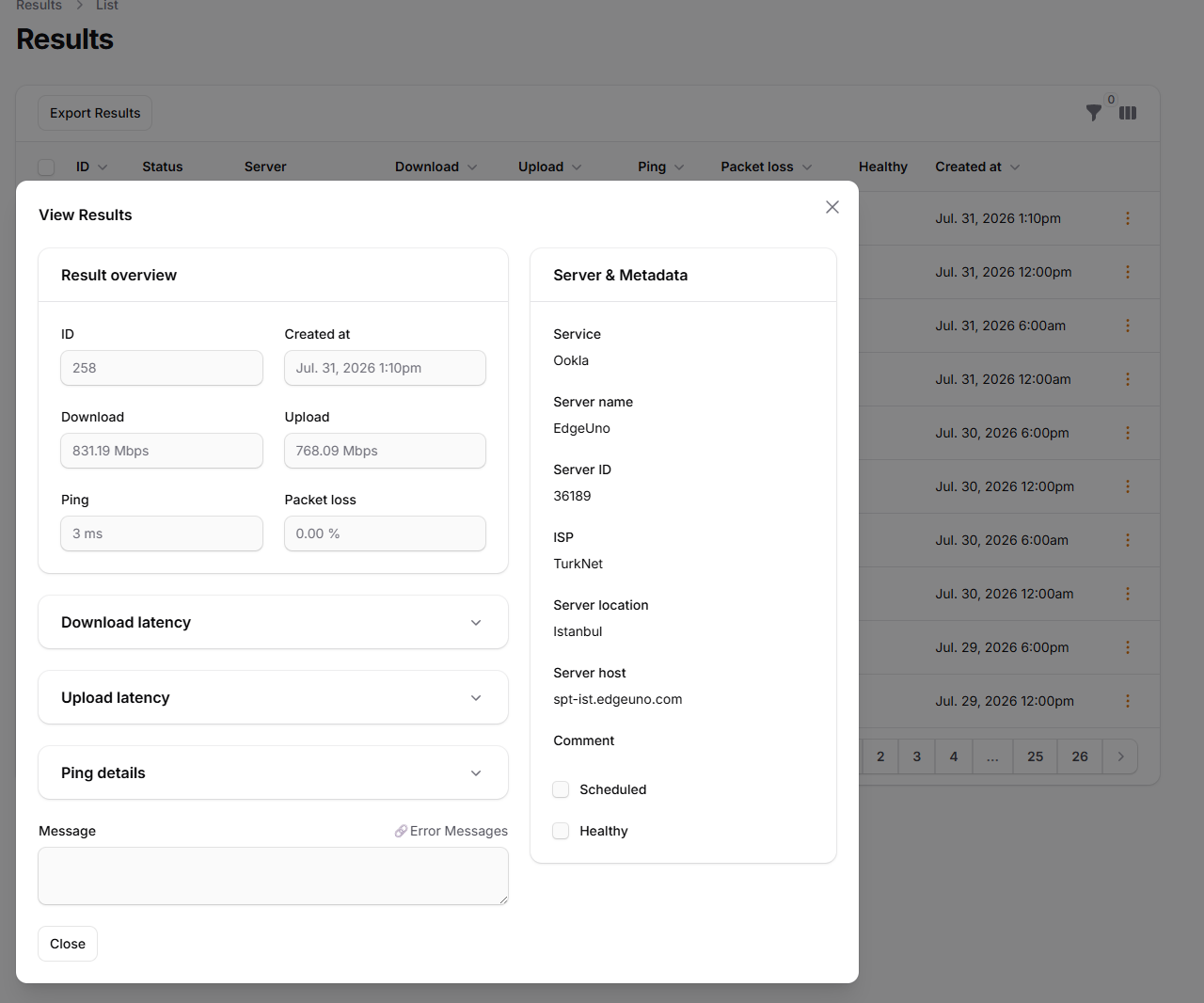Open the filter funnel icon
The width and height of the screenshot is (1204, 1003).
(x=1093, y=113)
